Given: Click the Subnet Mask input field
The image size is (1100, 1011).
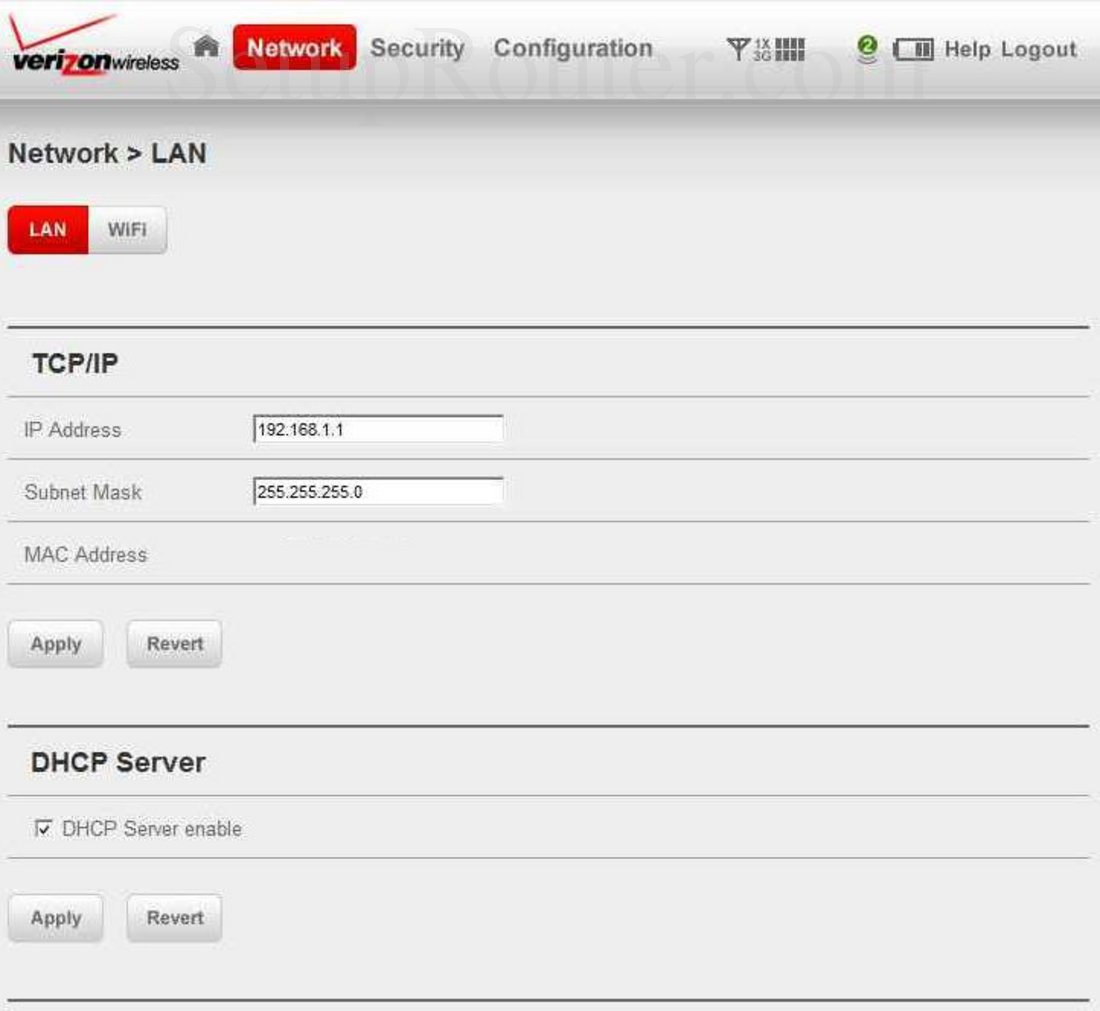Looking at the screenshot, I should (378, 491).
